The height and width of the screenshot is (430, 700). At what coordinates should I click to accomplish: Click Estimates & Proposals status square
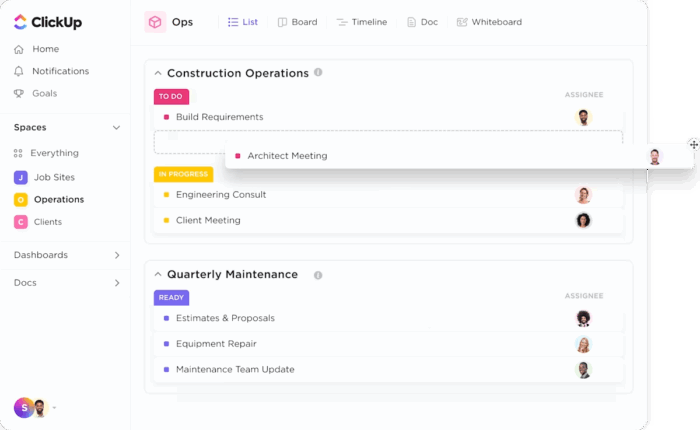click(x=167, y=318)
